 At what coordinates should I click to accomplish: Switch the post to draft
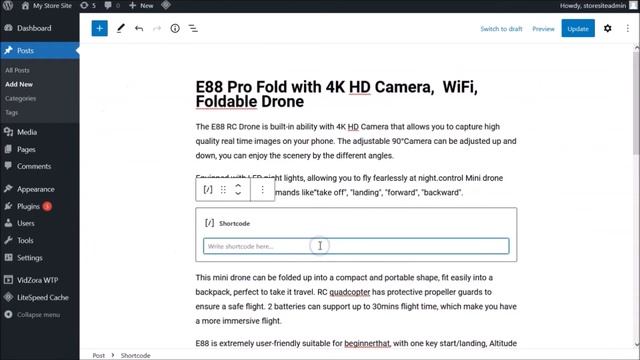point(501,29)
